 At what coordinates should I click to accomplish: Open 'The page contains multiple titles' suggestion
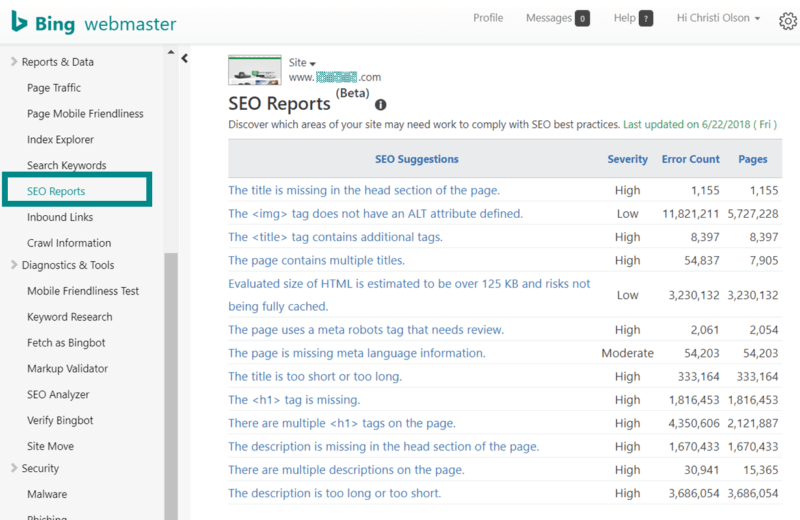[x=316, y=261]
